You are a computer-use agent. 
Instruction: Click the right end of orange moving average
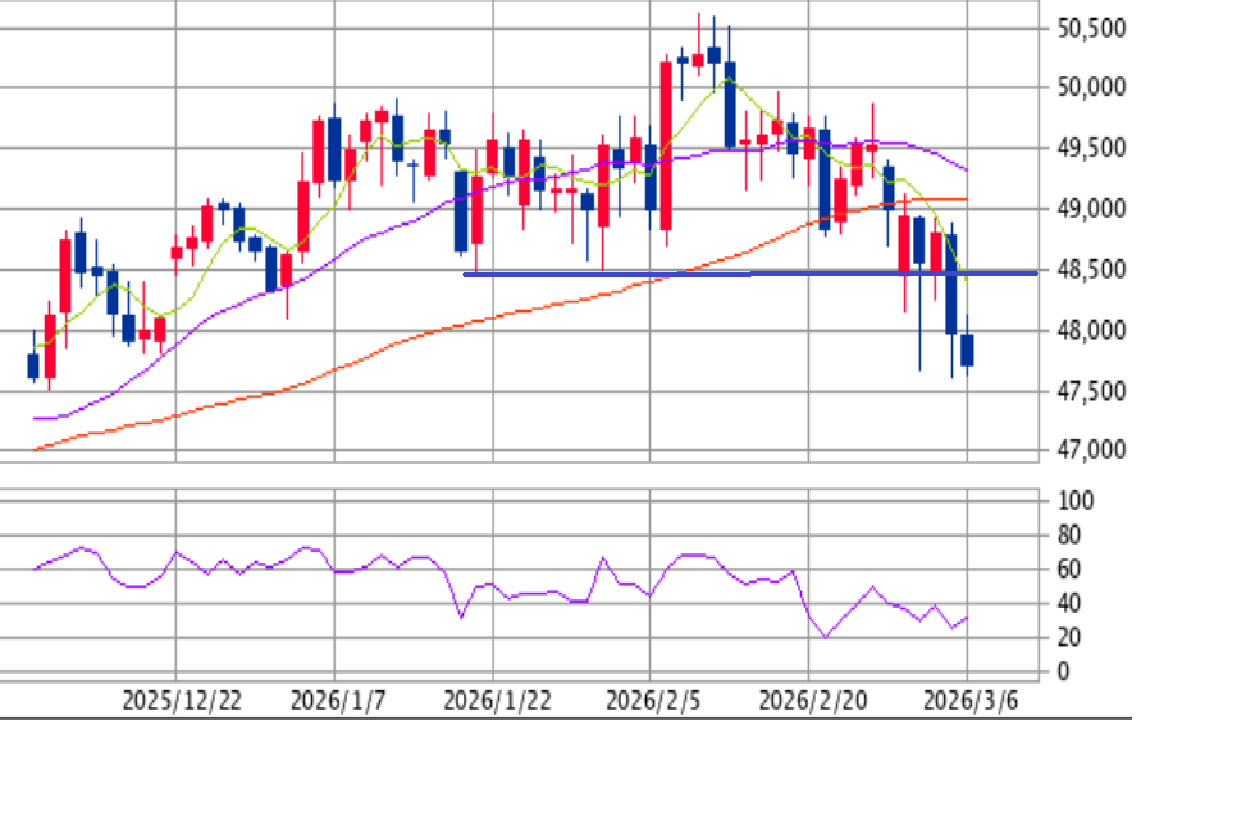(x=963, y=199)
